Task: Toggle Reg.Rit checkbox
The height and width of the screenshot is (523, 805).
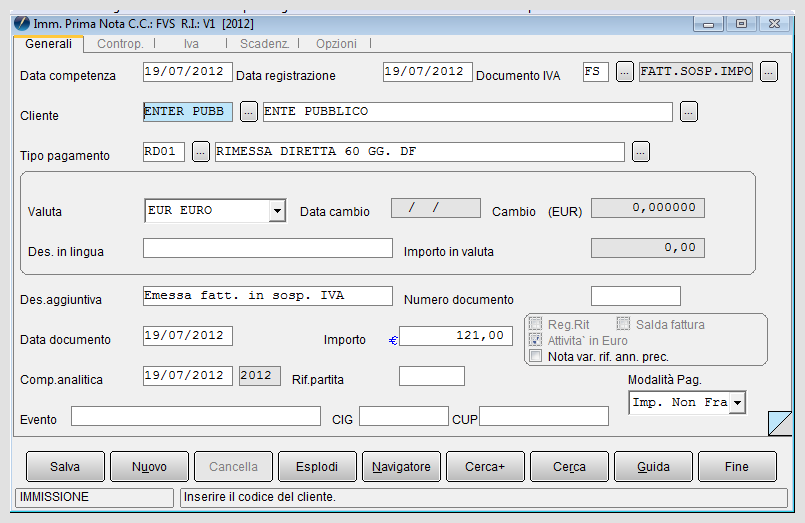Action: coord(535,324)
